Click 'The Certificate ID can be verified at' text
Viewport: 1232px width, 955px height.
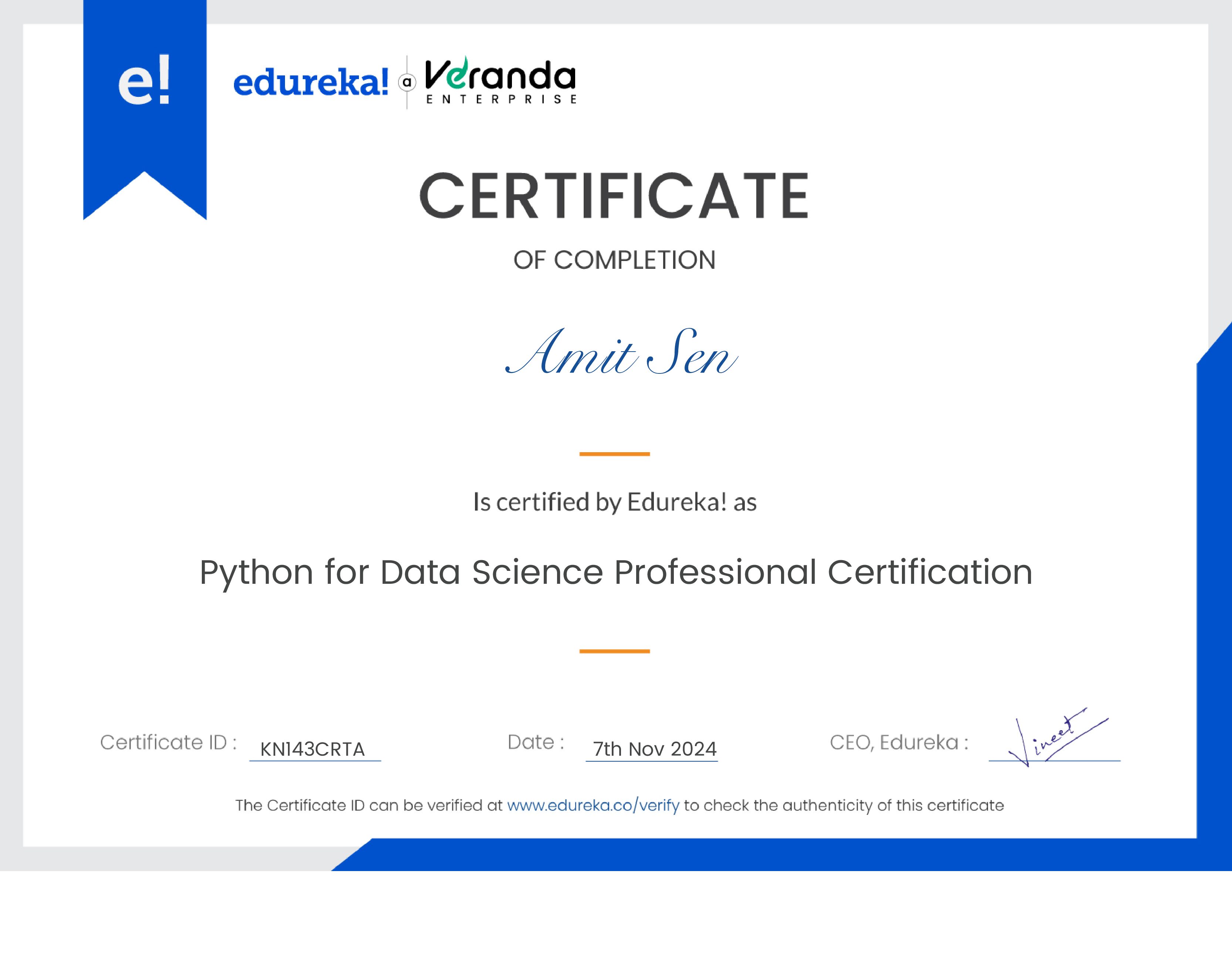tap(369, 806)
